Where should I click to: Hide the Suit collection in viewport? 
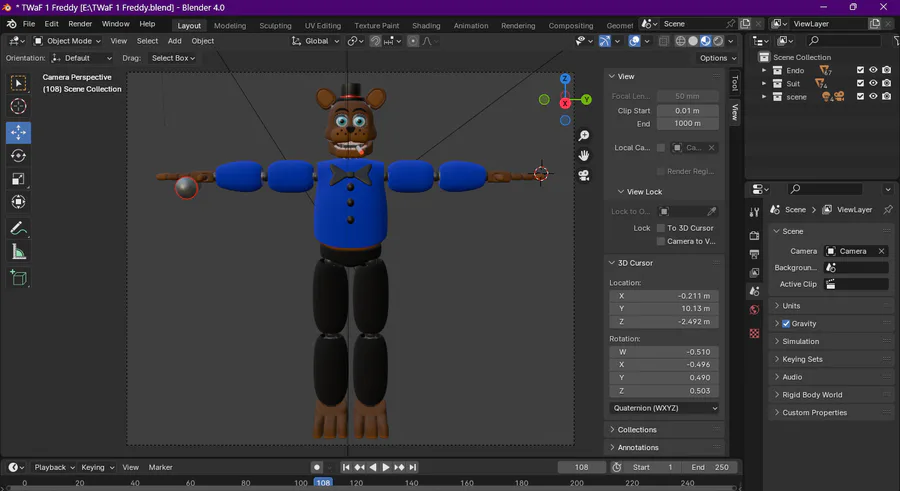(873, 83)
